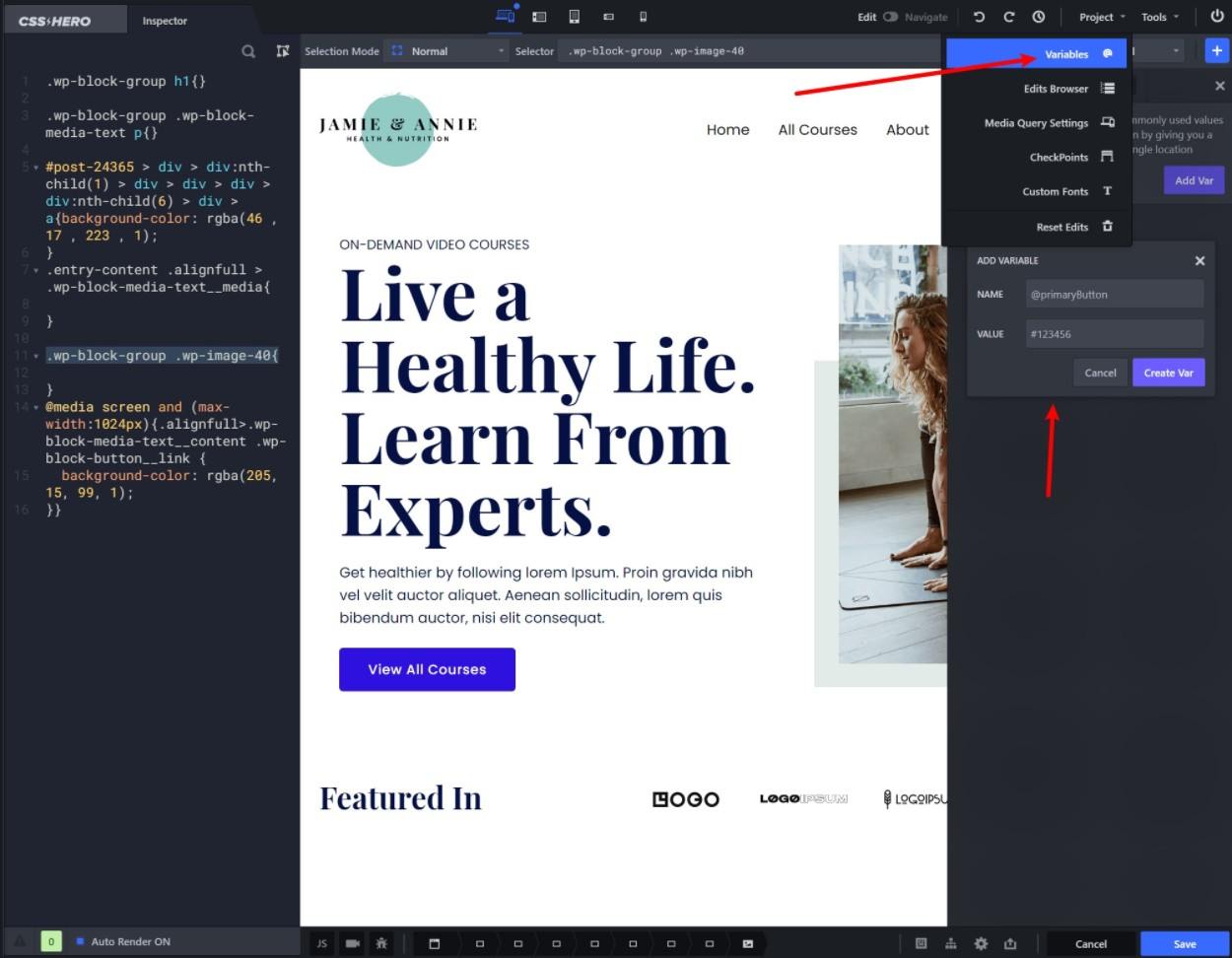Open the Selection Mode Normal dropdown

(447, 51)
